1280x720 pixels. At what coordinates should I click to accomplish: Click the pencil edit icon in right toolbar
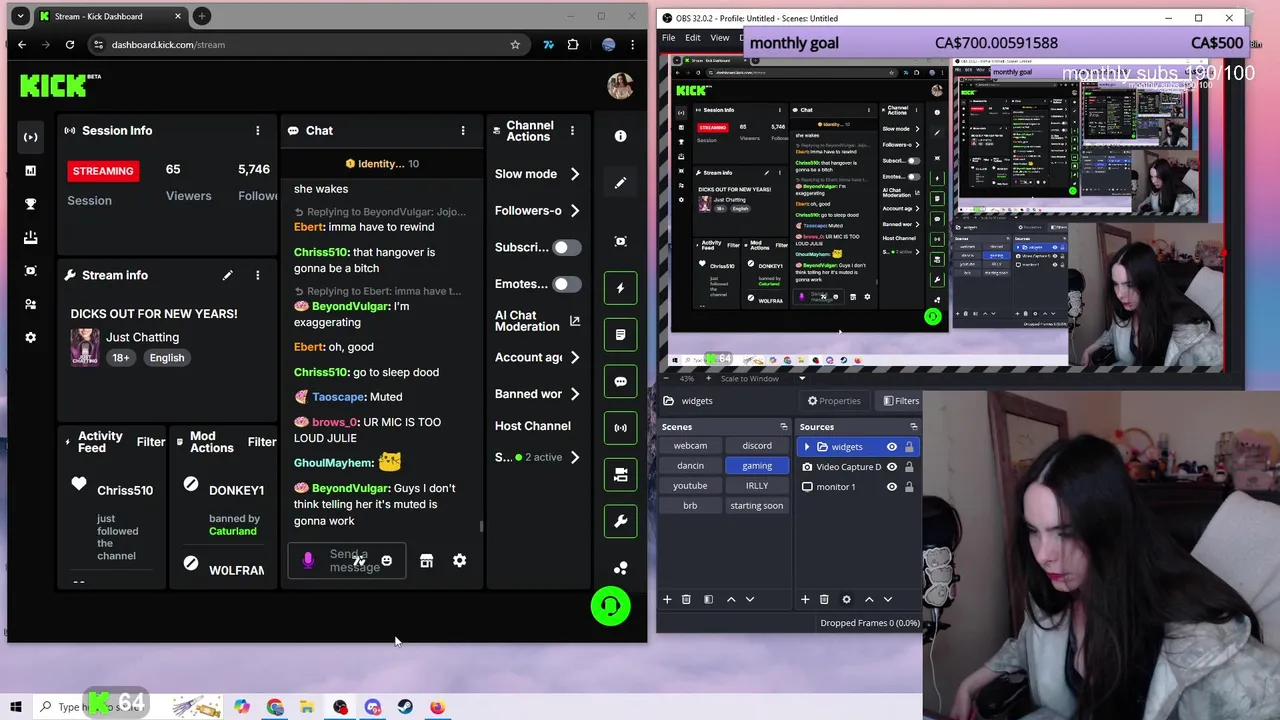click(620, 183)
